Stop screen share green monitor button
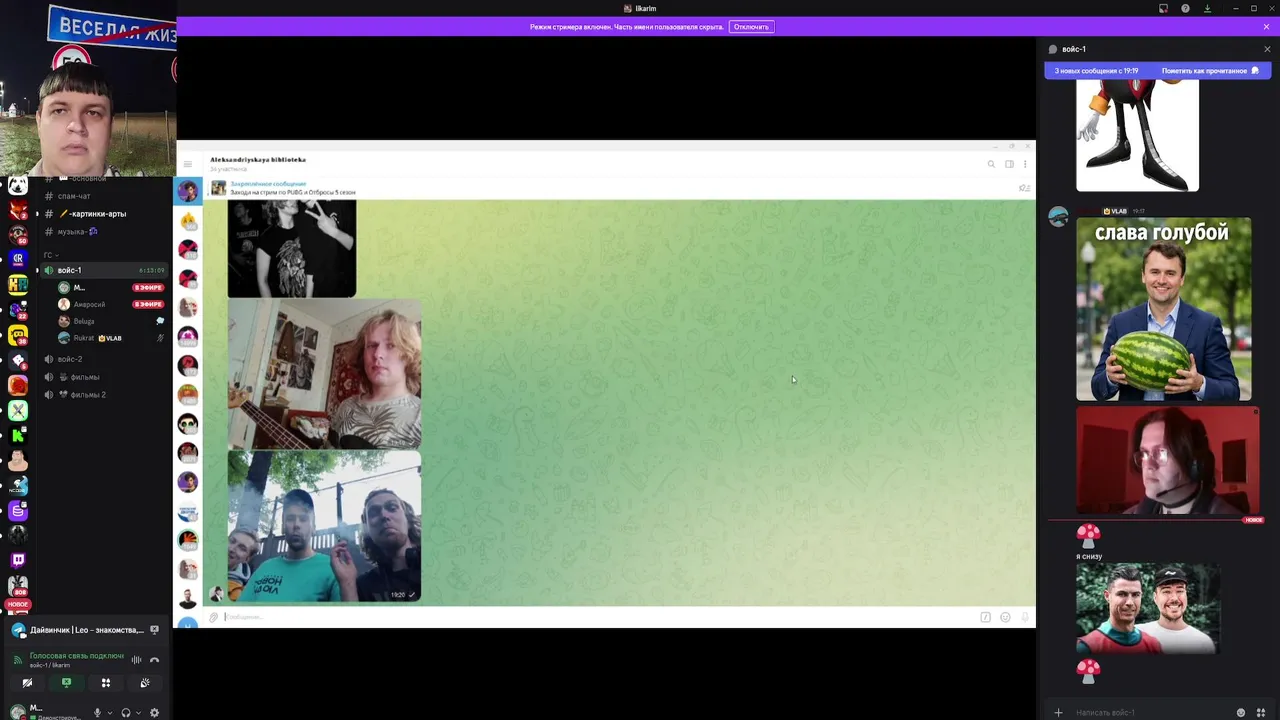Image resolution: width=1280 pixels, height=720 pixels. point(66,683)
